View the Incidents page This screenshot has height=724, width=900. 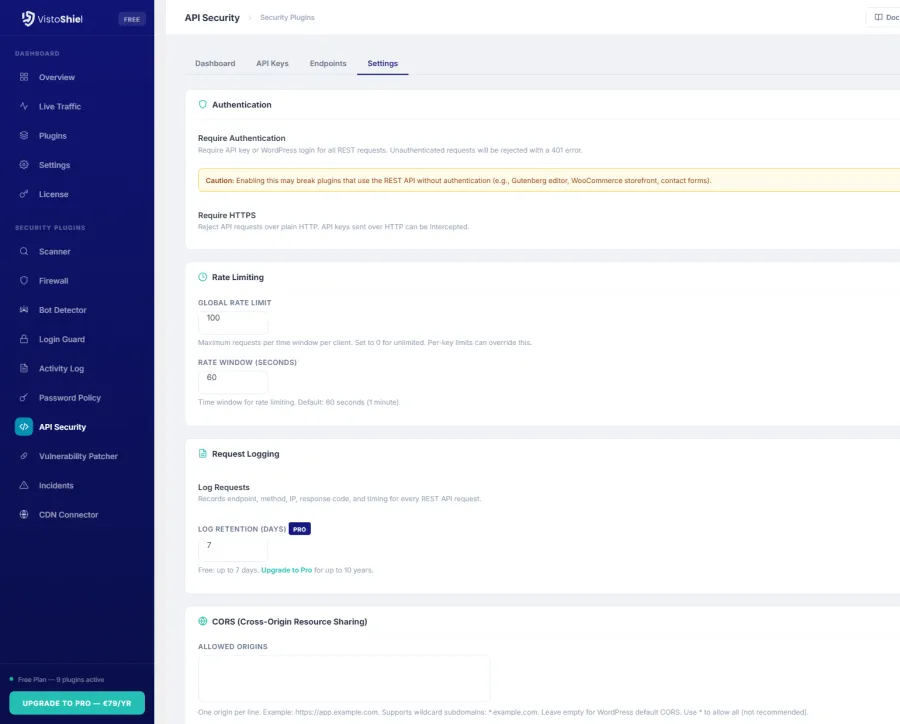click(58, 485)
